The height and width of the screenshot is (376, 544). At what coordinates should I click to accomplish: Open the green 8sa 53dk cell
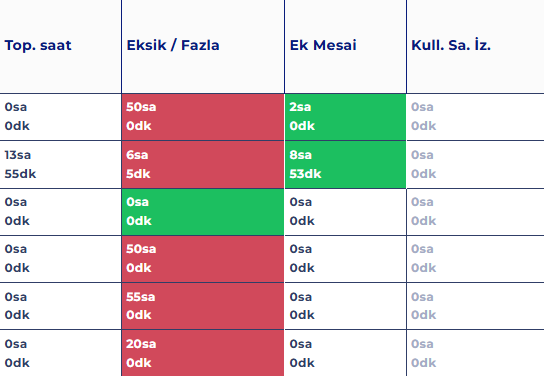tap(345, 164)
